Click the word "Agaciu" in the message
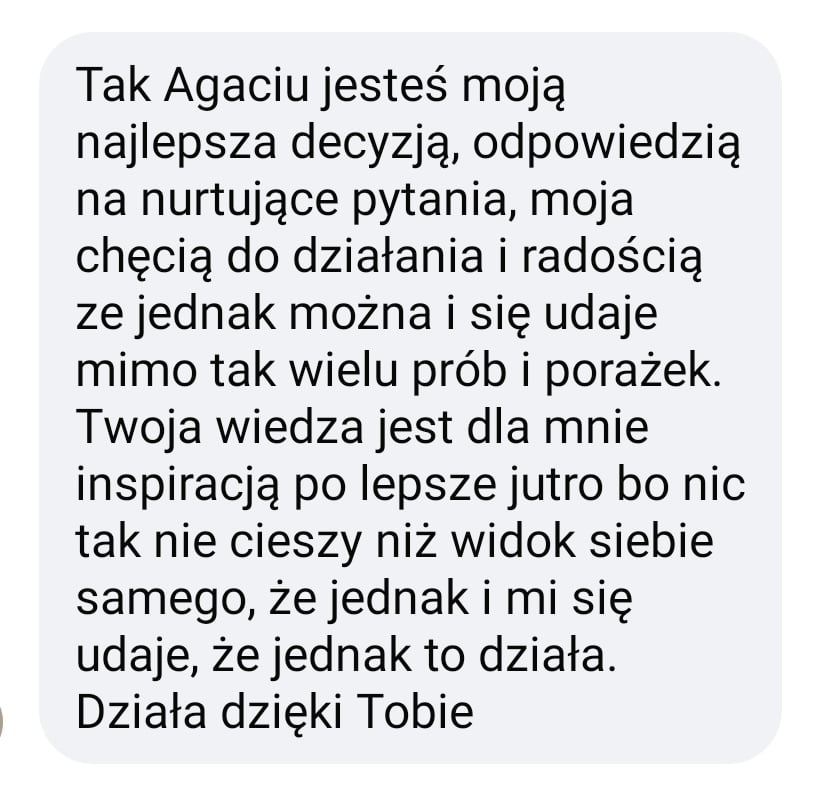 coord(236,86)
